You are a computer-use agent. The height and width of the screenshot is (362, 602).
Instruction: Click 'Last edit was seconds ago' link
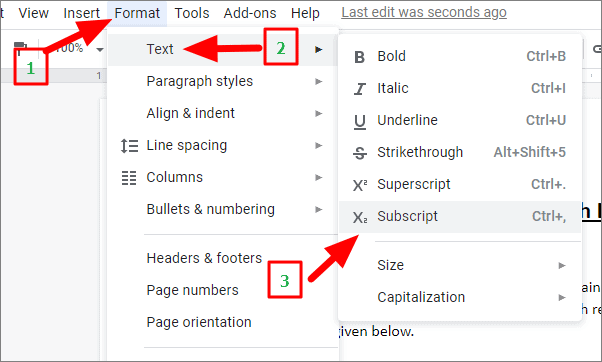point(424,12)
